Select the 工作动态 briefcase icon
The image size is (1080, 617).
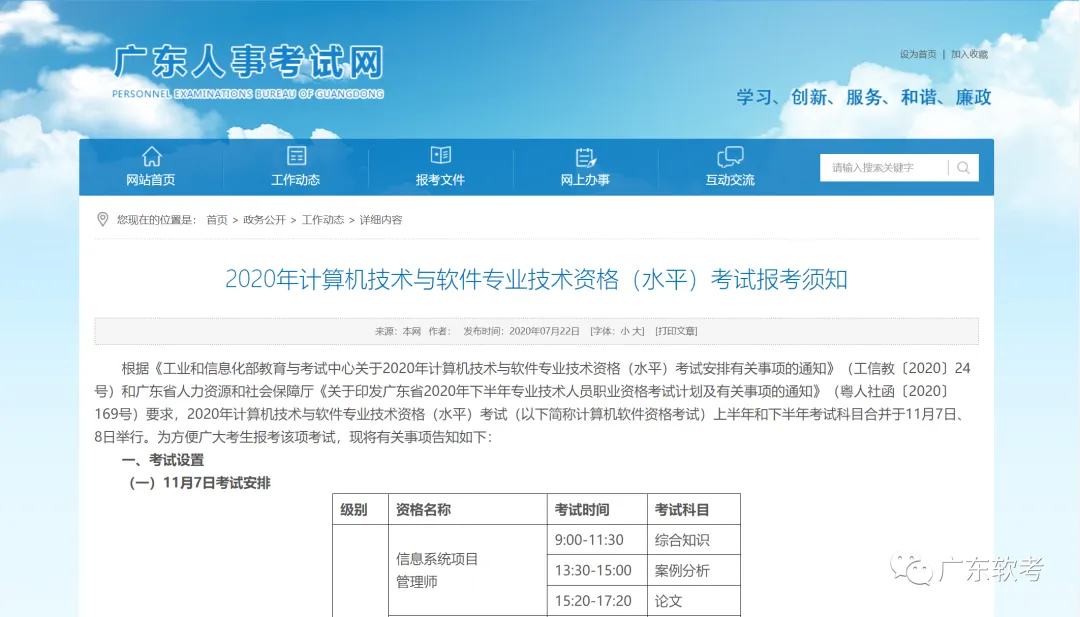[295, 155]
